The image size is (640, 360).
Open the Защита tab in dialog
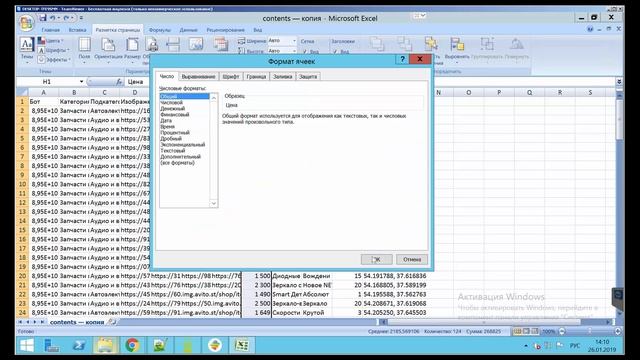[x=308, y=77]
